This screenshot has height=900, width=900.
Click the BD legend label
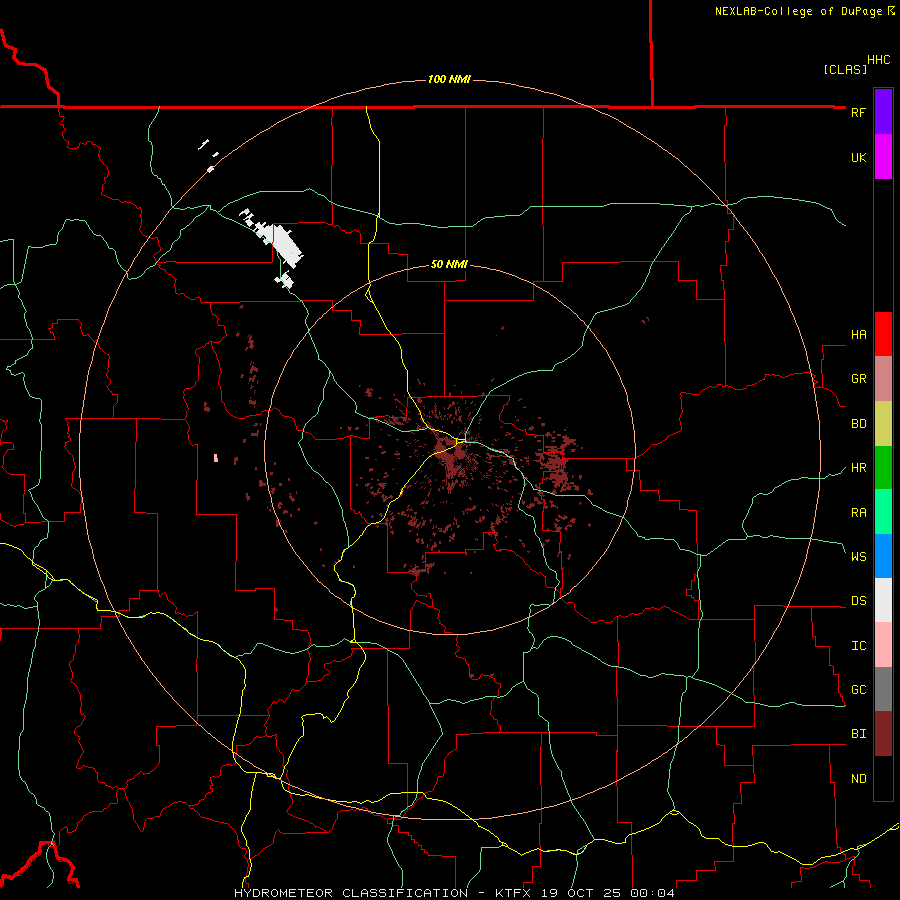coord(858,424)
